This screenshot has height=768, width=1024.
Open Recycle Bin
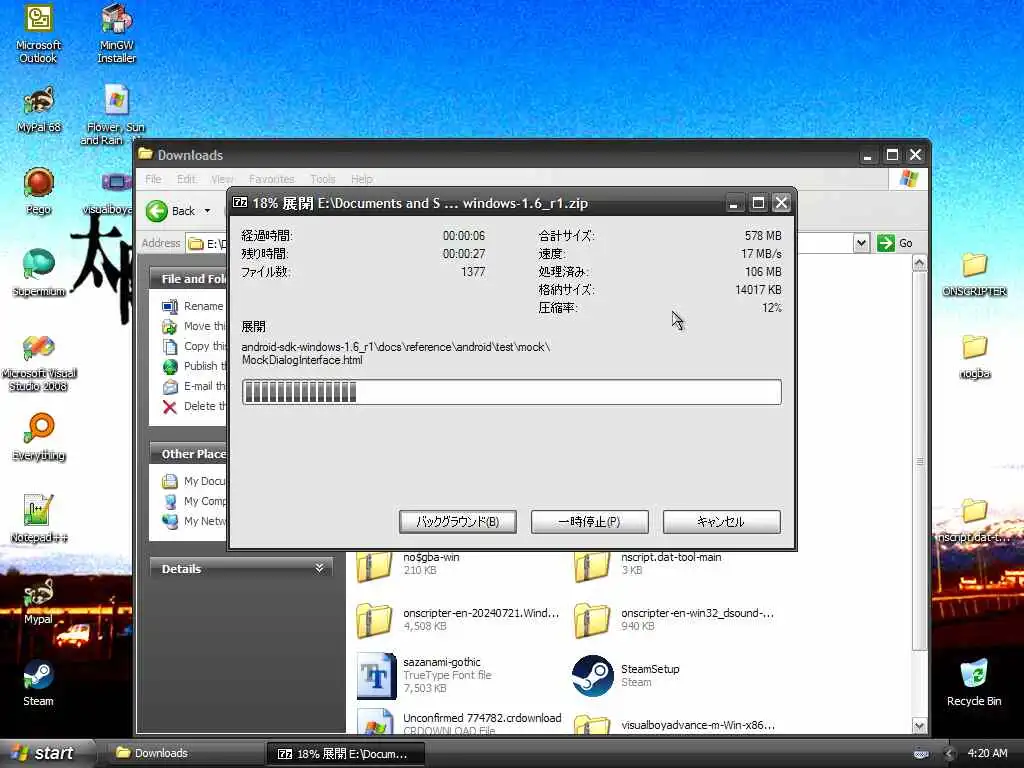click(x=974, y=683)
